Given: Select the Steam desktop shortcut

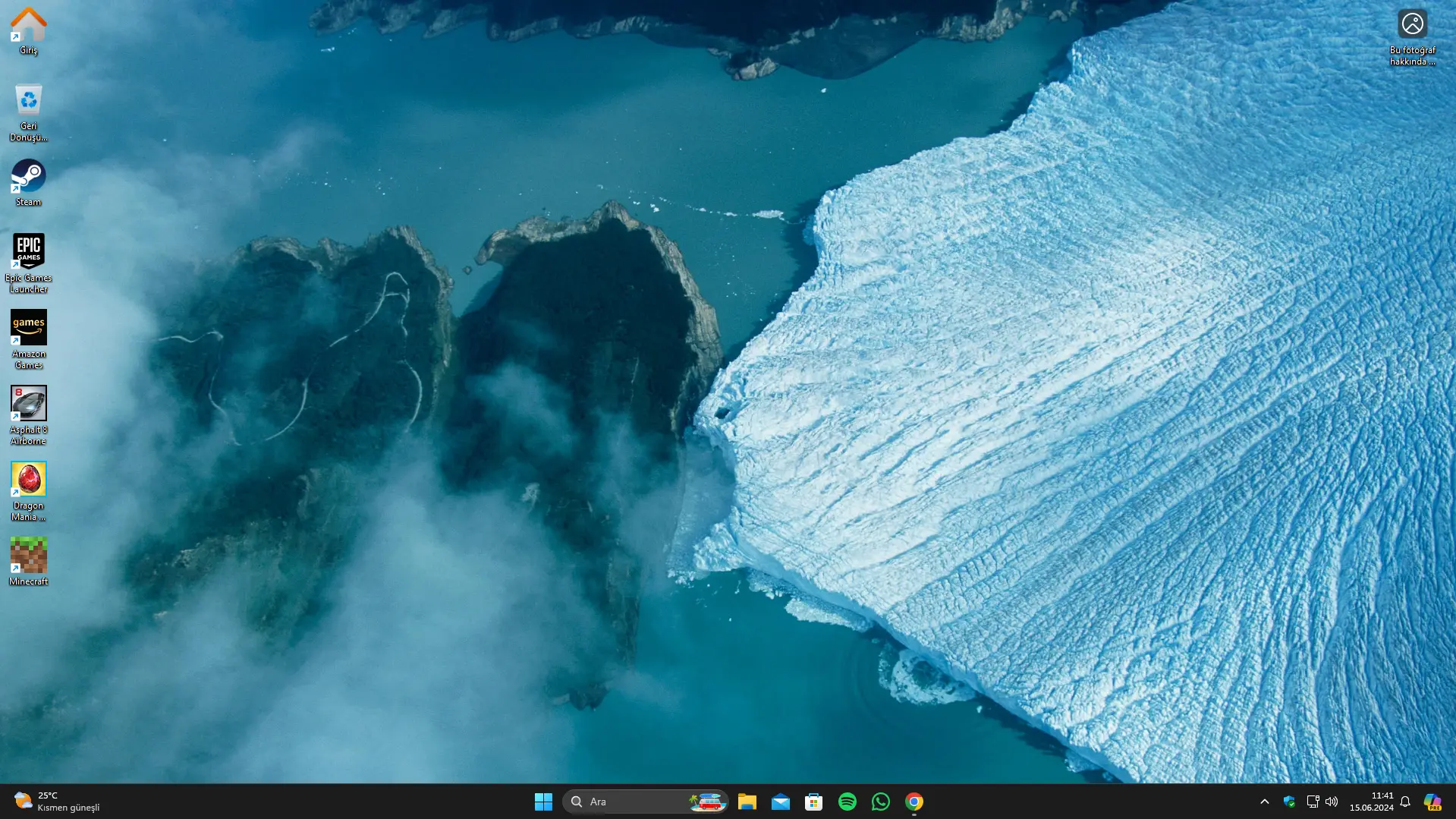Looking at the screenshot, I should 28,182.
